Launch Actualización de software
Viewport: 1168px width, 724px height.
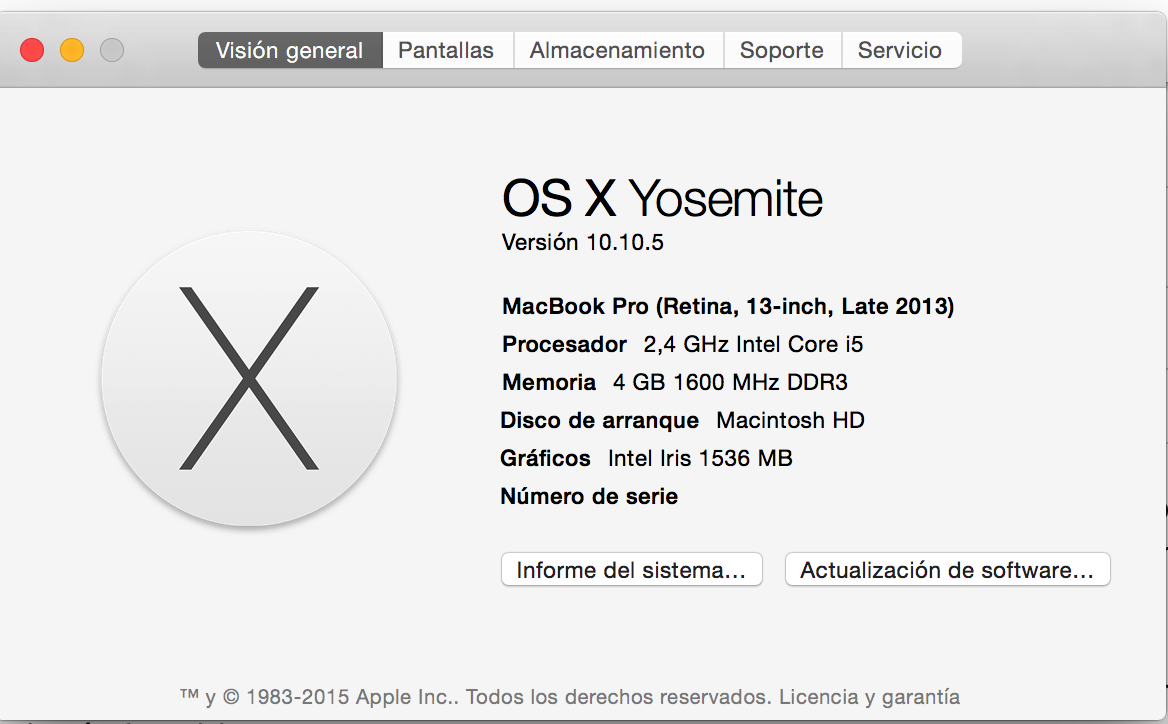point(947,570)
